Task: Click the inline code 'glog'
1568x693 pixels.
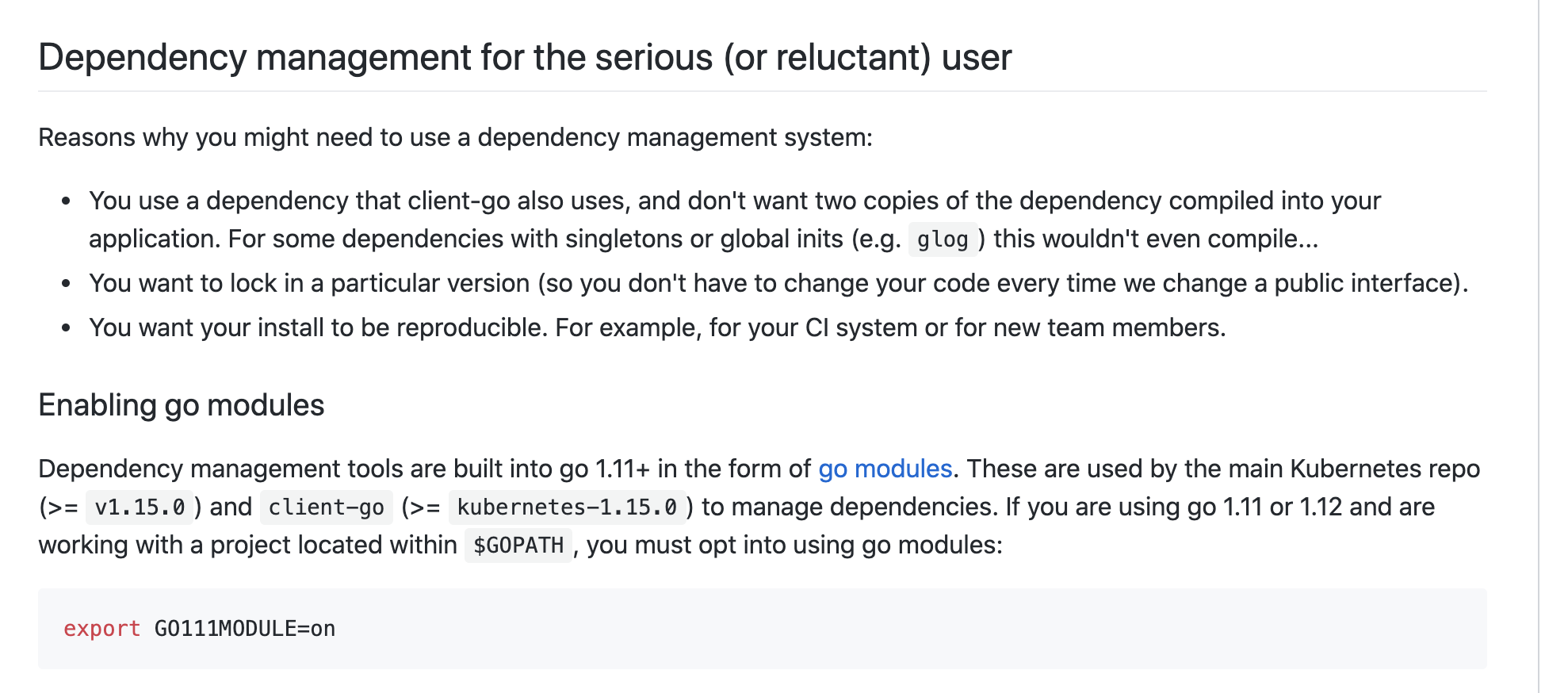Action: (x=943, y=239)
